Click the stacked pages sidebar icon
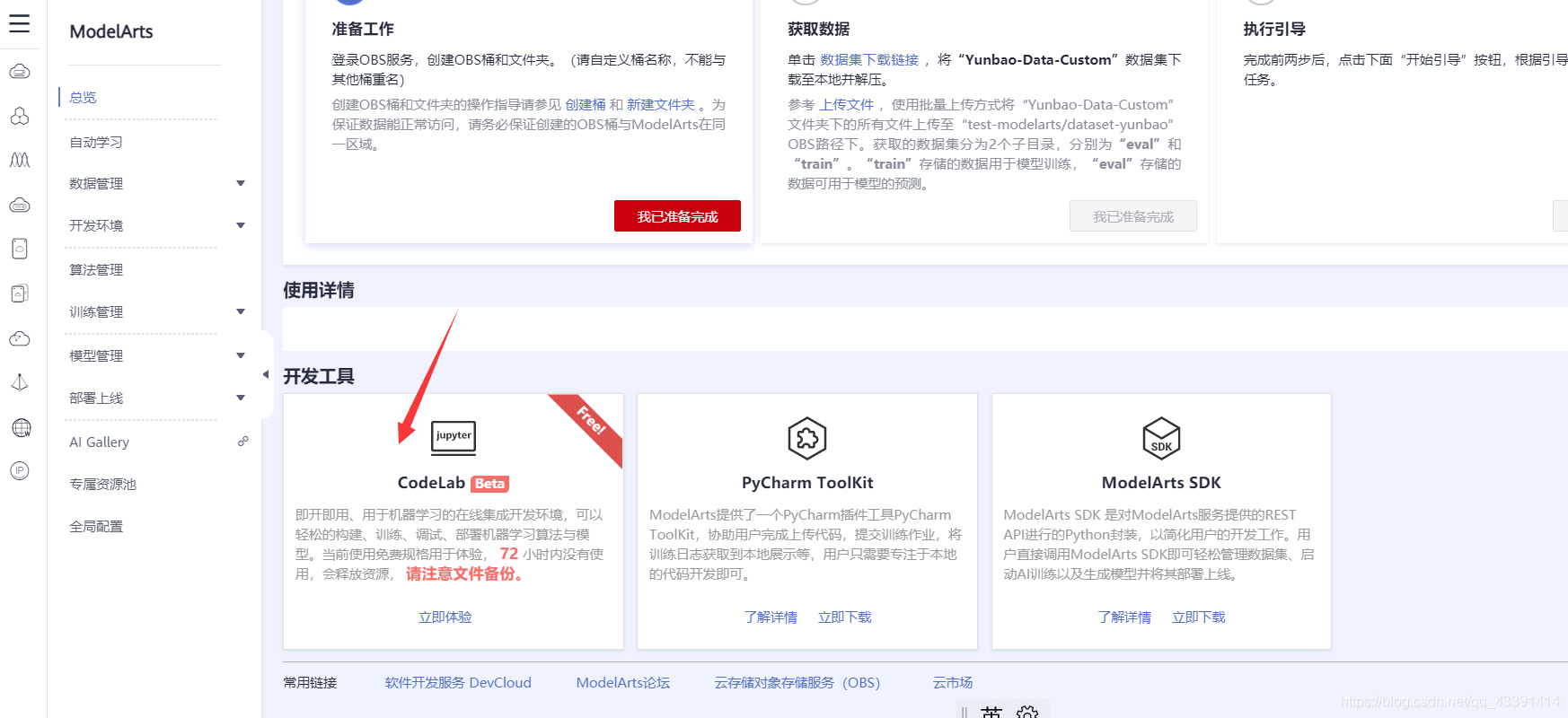This screenshot has height=718, width=1568. (x=20, y=293)
